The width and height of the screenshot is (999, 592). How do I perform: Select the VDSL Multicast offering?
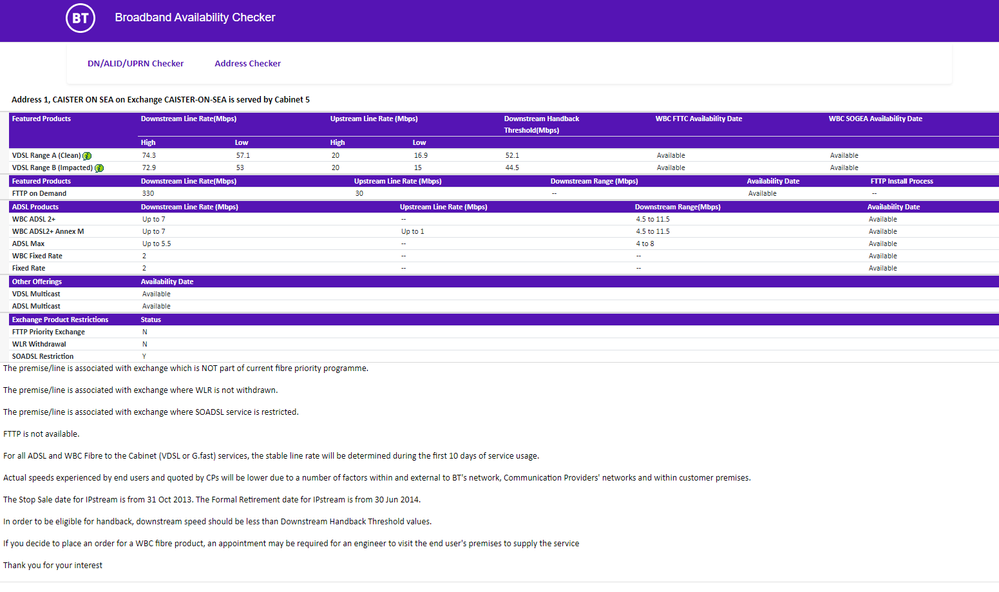35,294
